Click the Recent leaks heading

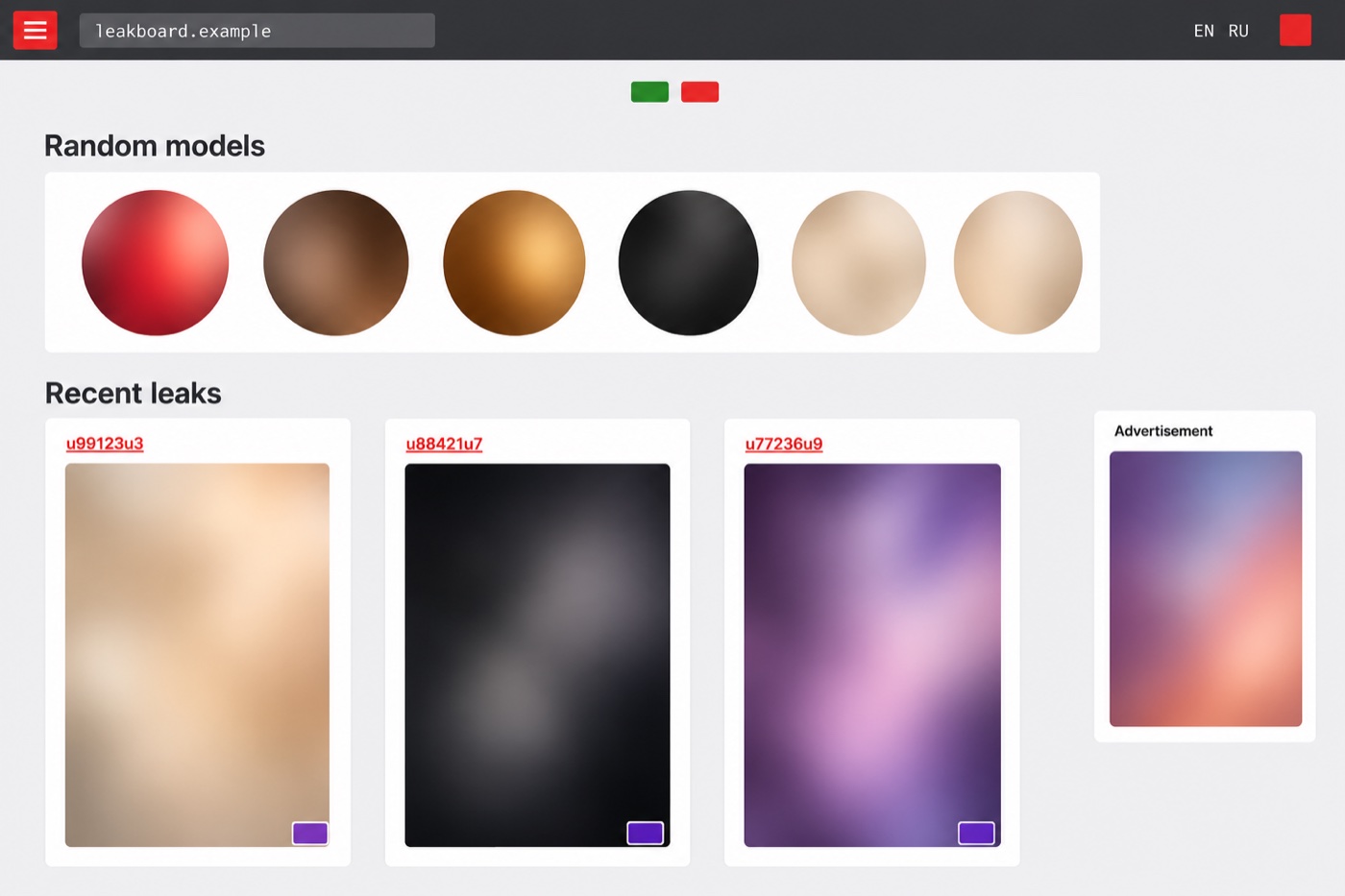coord(133,394)
